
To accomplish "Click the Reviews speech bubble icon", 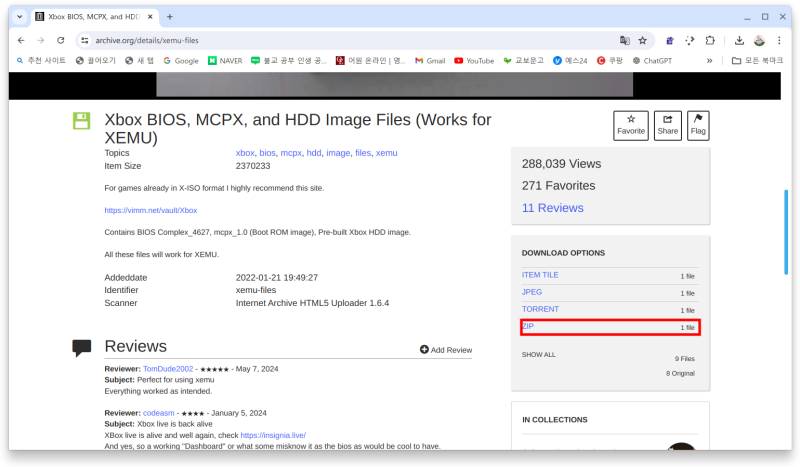I will 82,348.
